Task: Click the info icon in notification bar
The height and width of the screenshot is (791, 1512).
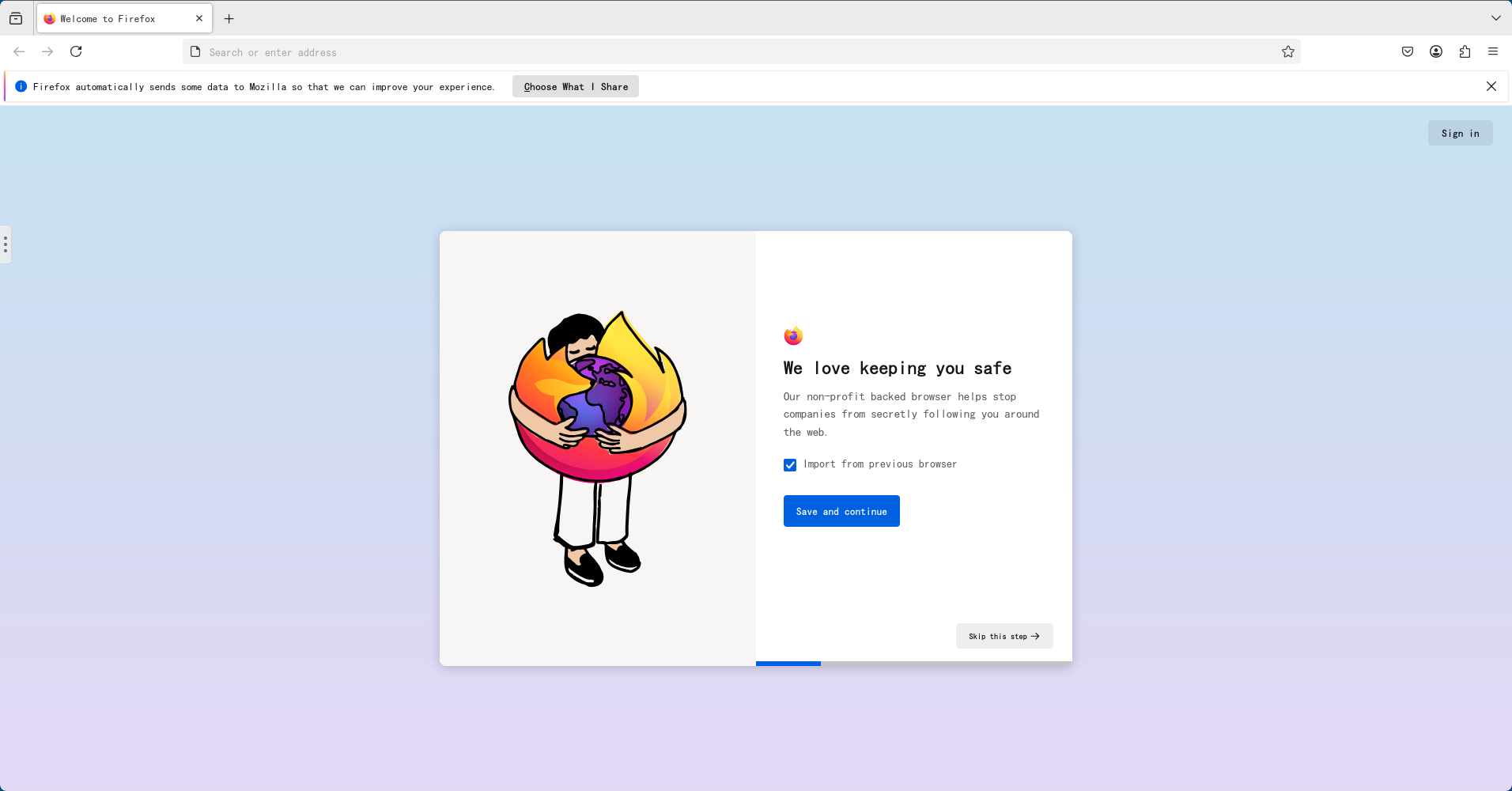Action: point(21,86)
